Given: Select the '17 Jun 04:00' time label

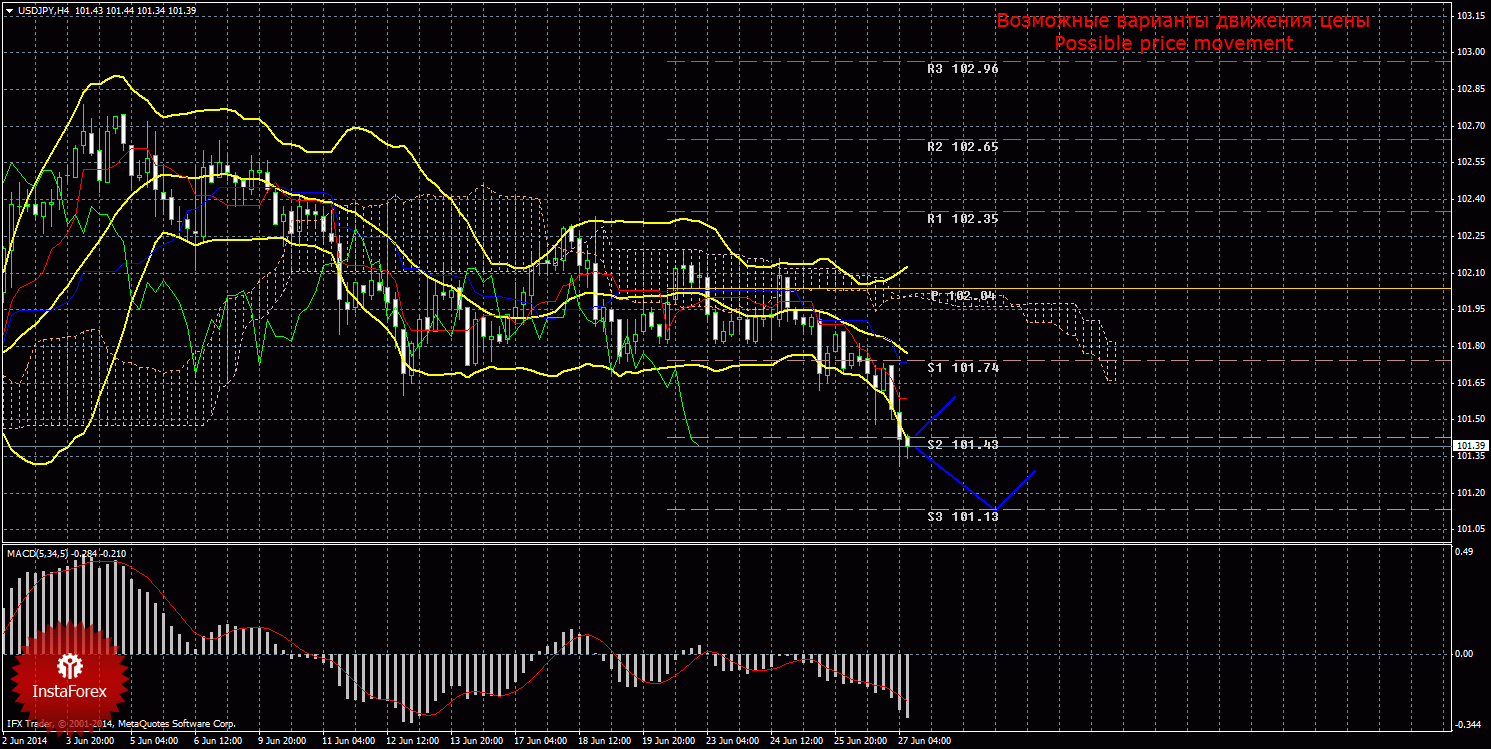Looking at the screenshot, I should (x=541, y=741).
